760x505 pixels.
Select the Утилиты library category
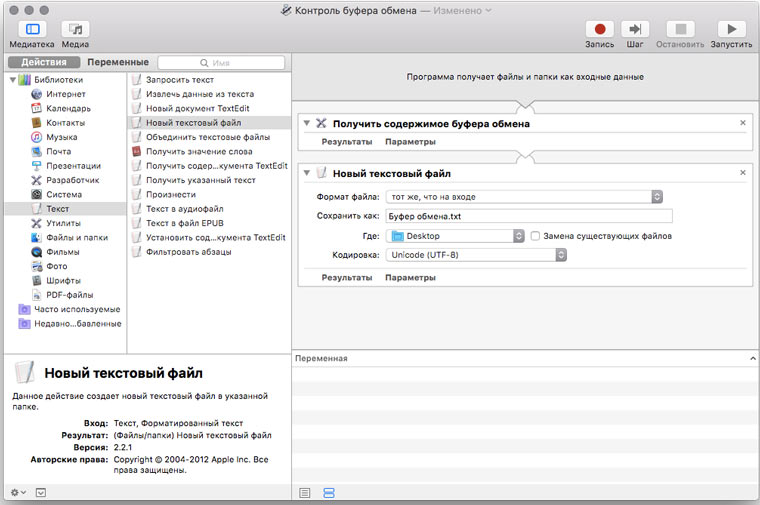coord(63,223)
